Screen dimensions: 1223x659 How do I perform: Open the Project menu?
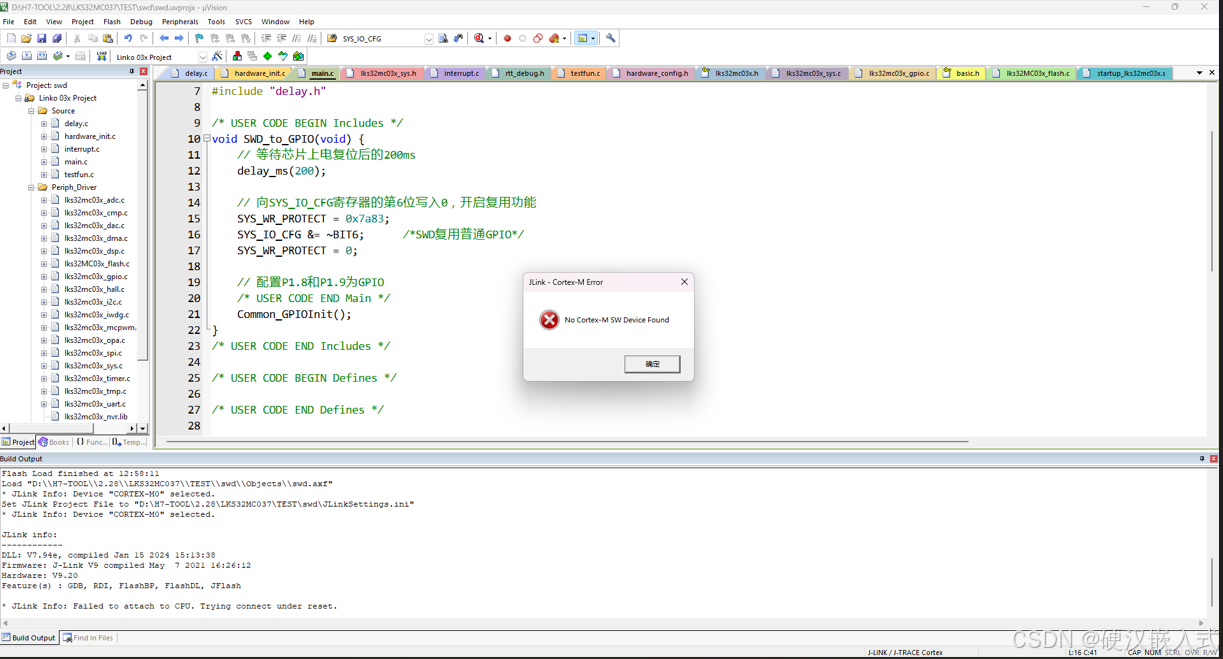pos(82,21)
